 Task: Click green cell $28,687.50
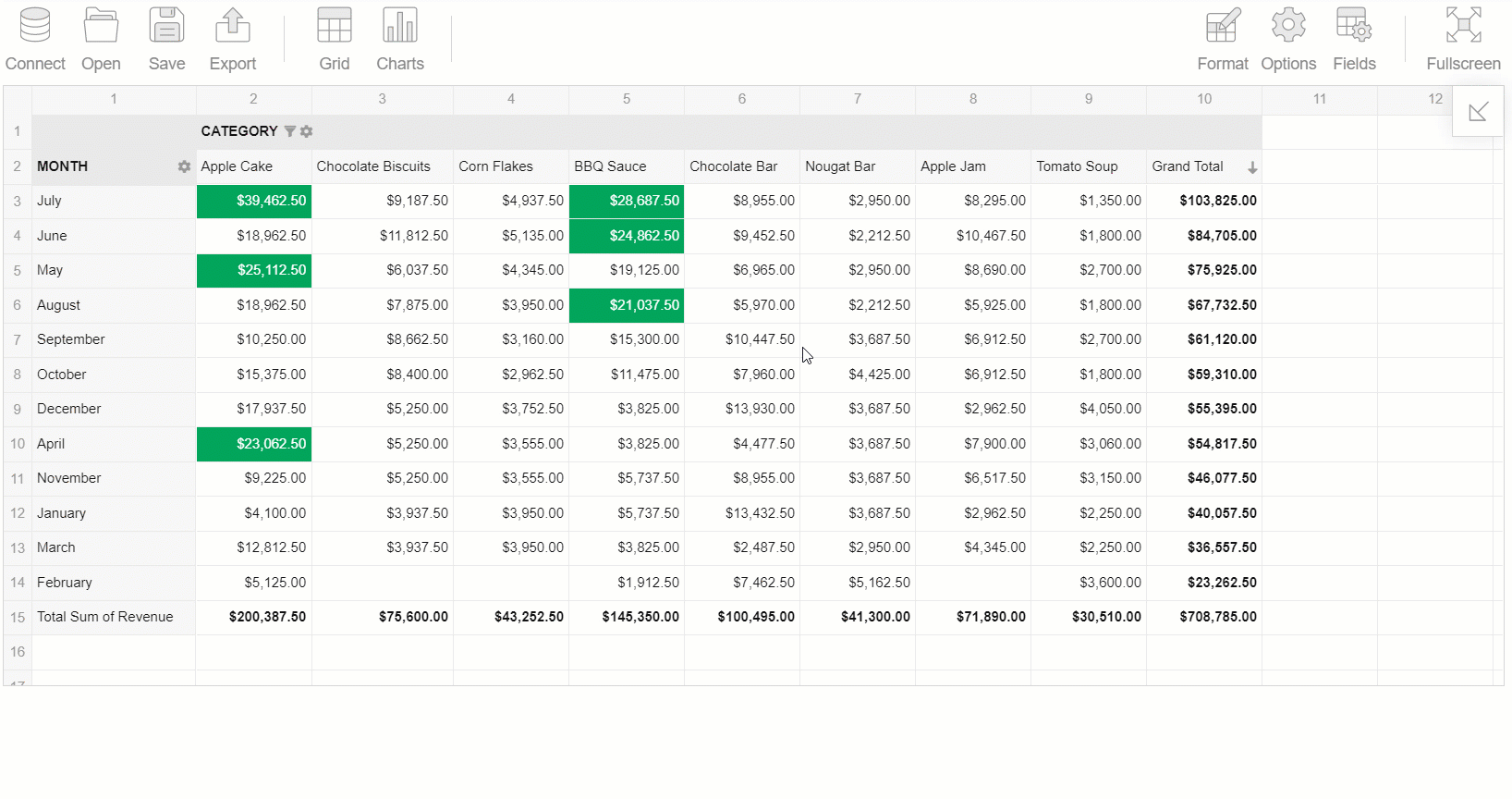[x=627, y=201]
